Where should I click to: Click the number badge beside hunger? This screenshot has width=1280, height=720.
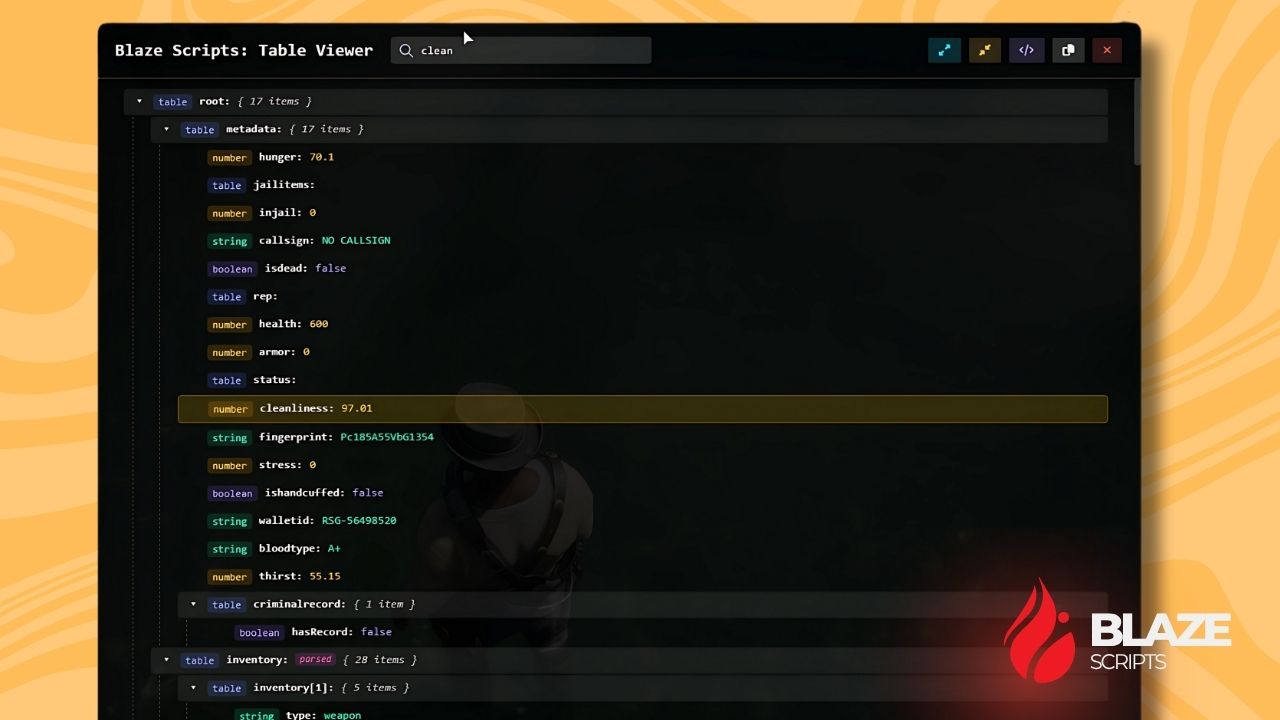point(229,157)
